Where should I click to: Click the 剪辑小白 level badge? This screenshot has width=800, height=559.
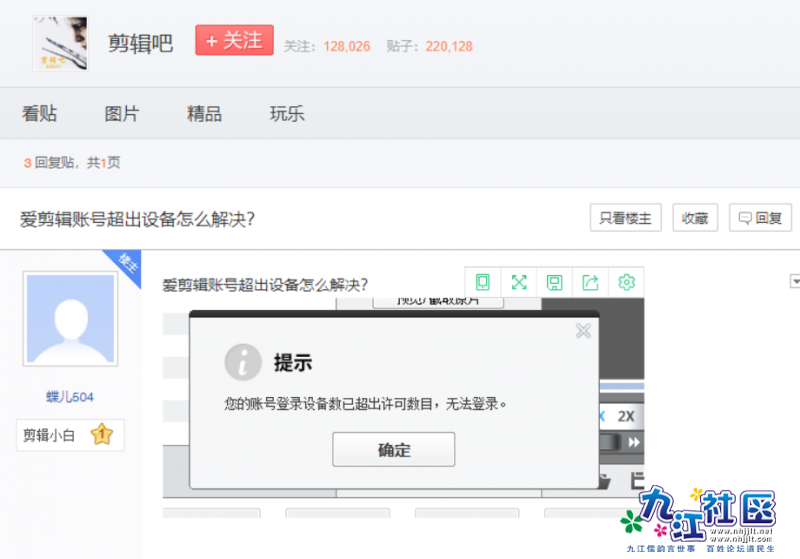click(x=70, y=435)
